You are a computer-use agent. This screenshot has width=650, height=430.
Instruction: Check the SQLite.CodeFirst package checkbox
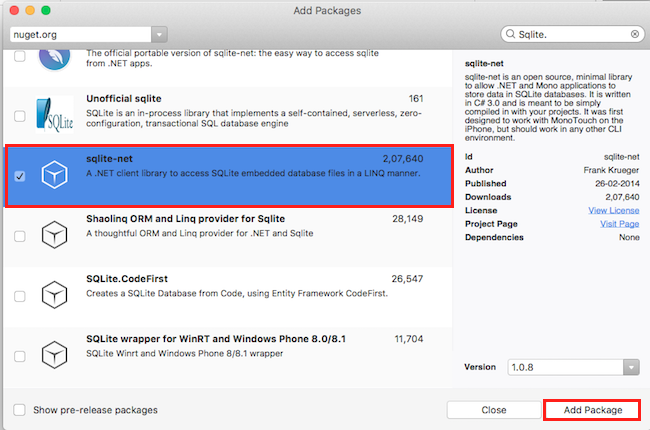20,294
